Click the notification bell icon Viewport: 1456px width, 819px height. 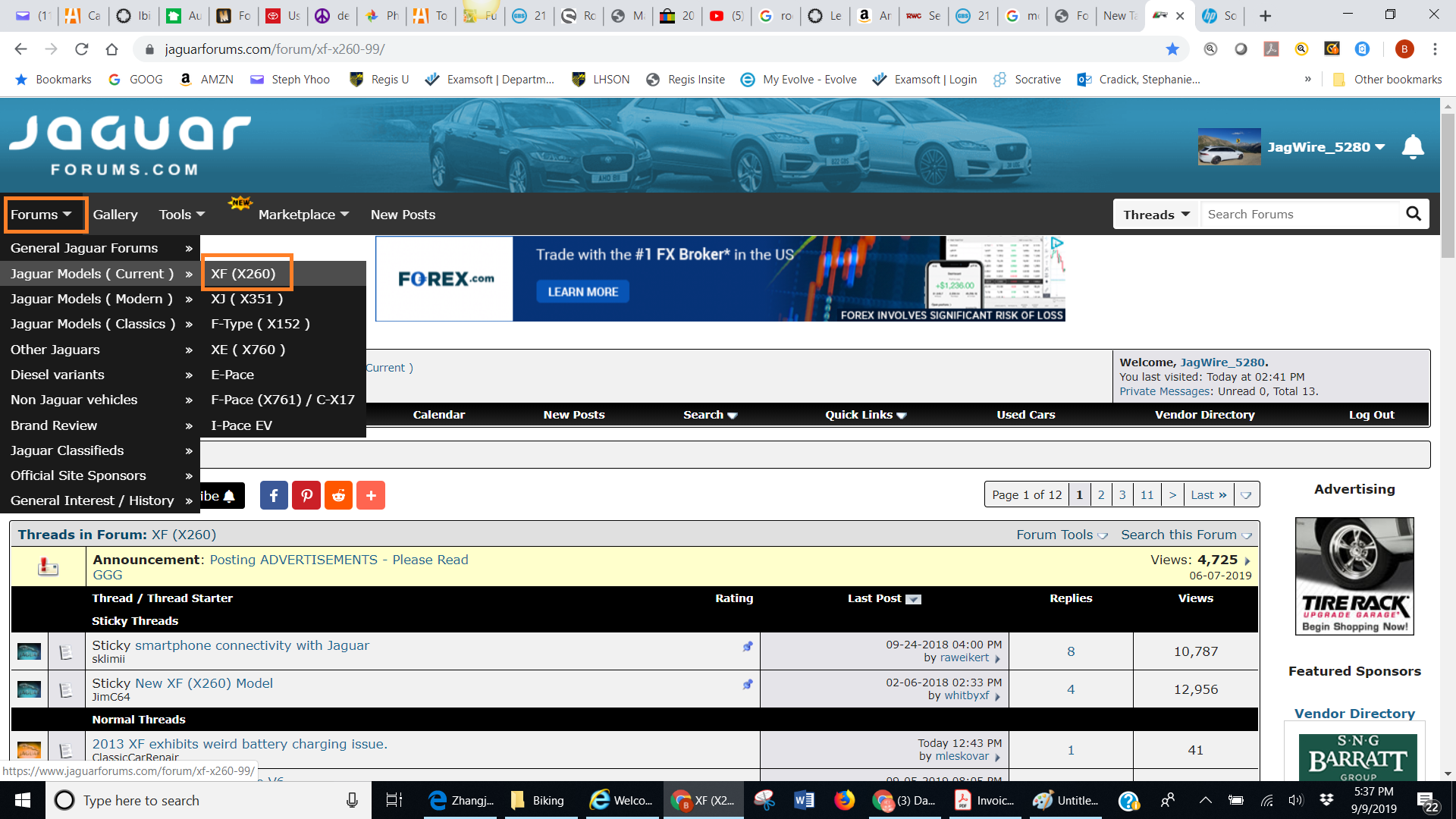pyautogui.click(x=1412, y=147)
